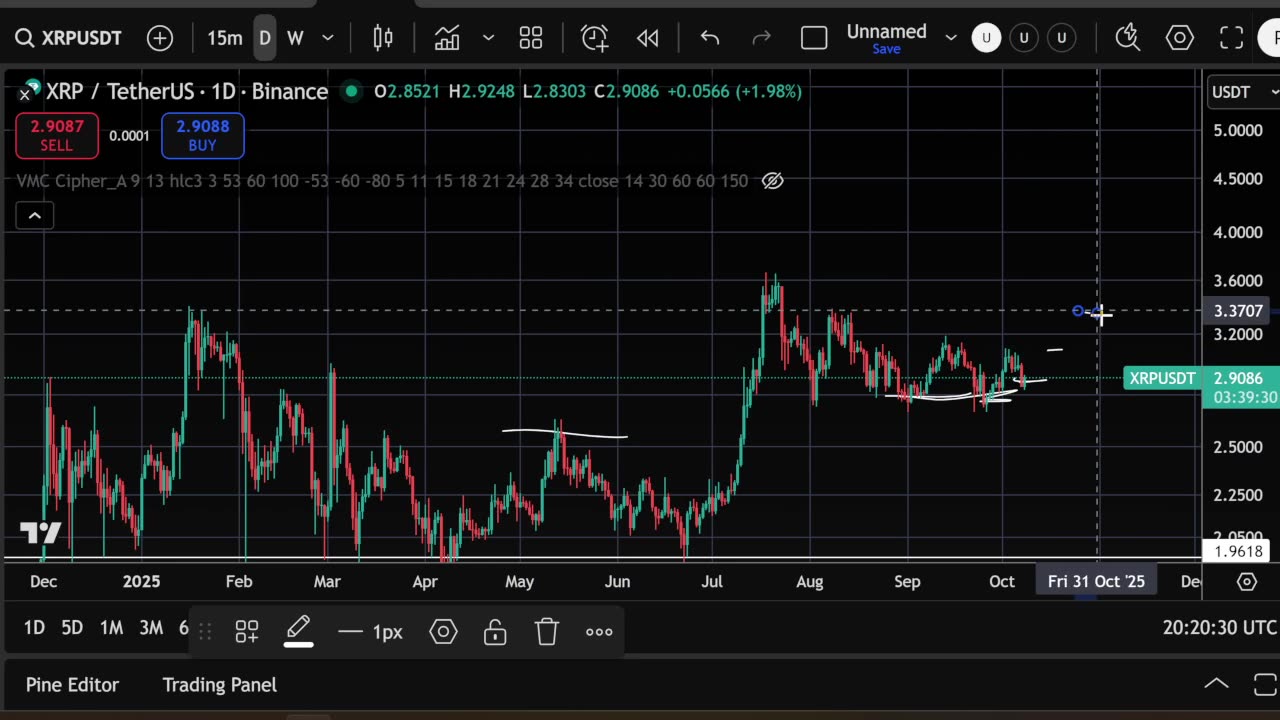Select the 1M date range

click(x=111, y=628)
